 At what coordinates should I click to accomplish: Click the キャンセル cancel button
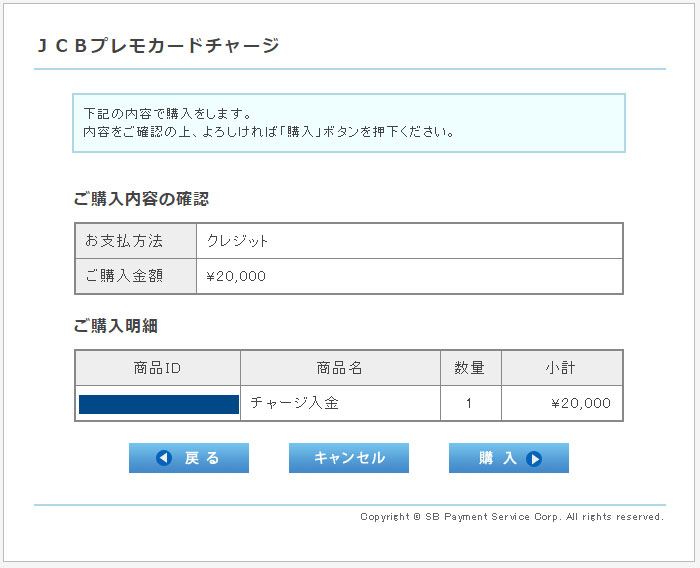(x=349, y=458)
